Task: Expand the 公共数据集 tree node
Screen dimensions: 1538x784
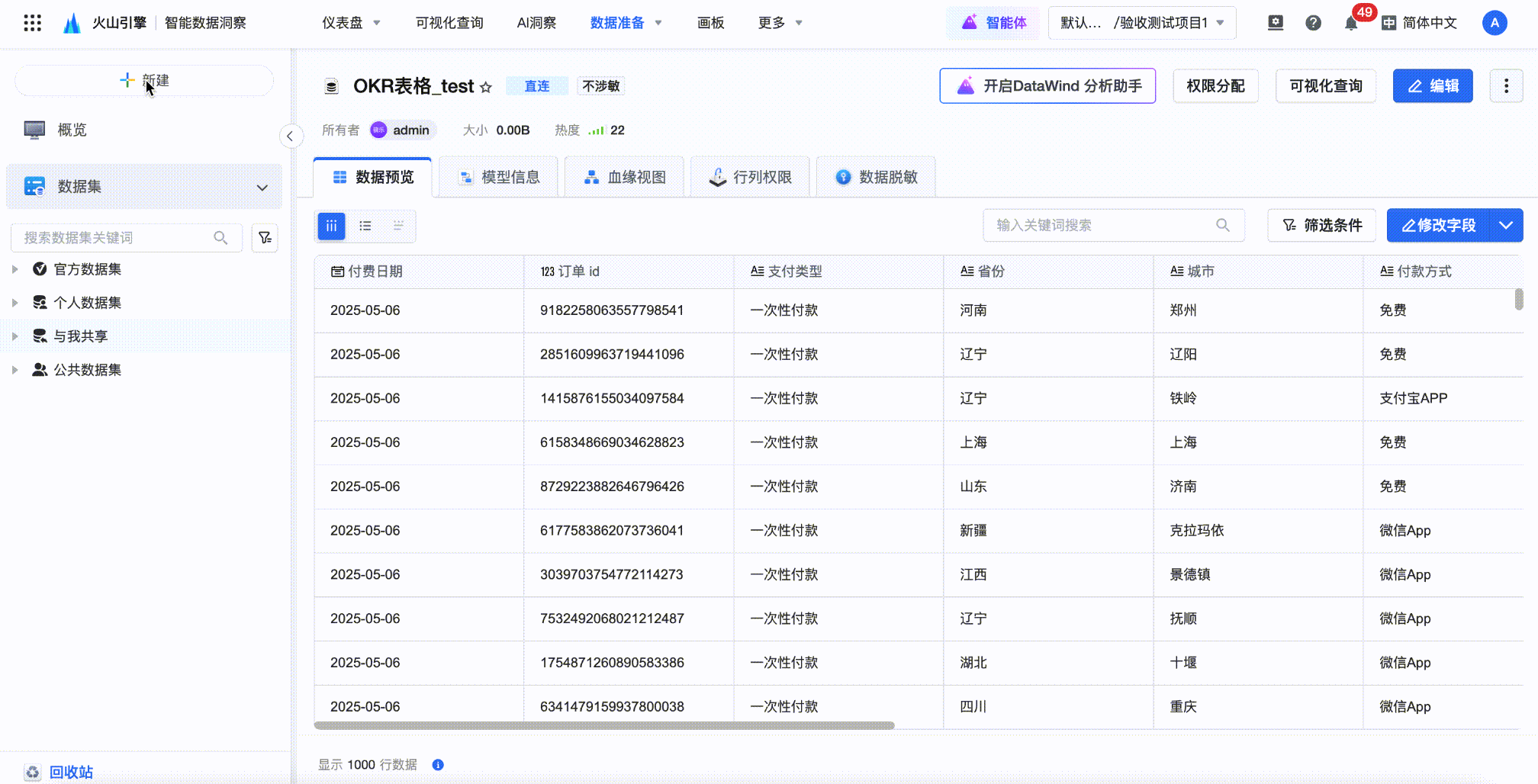Action: 14,370
